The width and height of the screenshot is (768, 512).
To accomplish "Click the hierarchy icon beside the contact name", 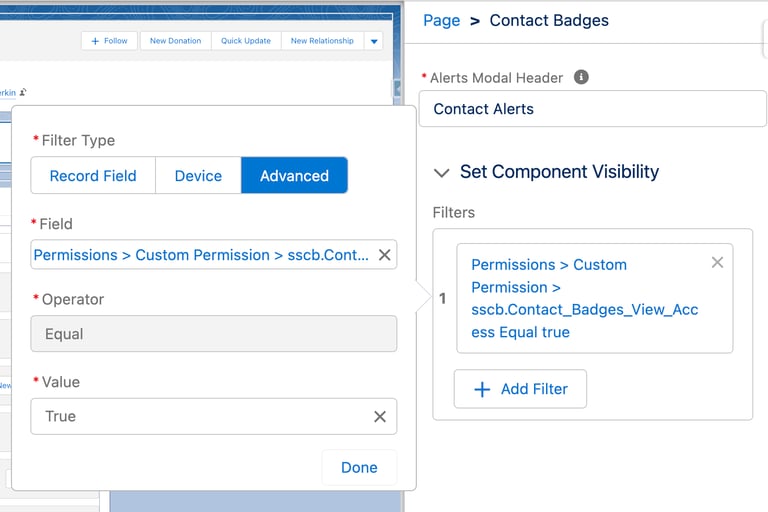I will (23, 92).
